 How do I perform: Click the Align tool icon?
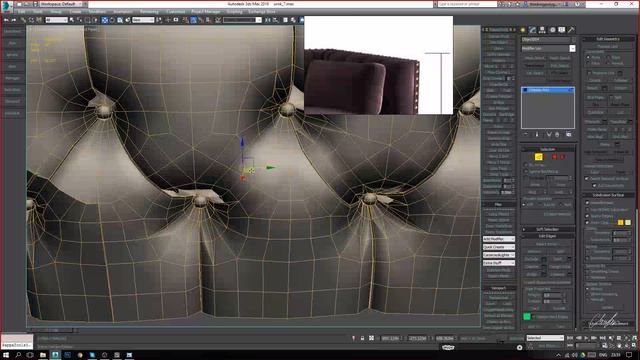click(276, 20)
